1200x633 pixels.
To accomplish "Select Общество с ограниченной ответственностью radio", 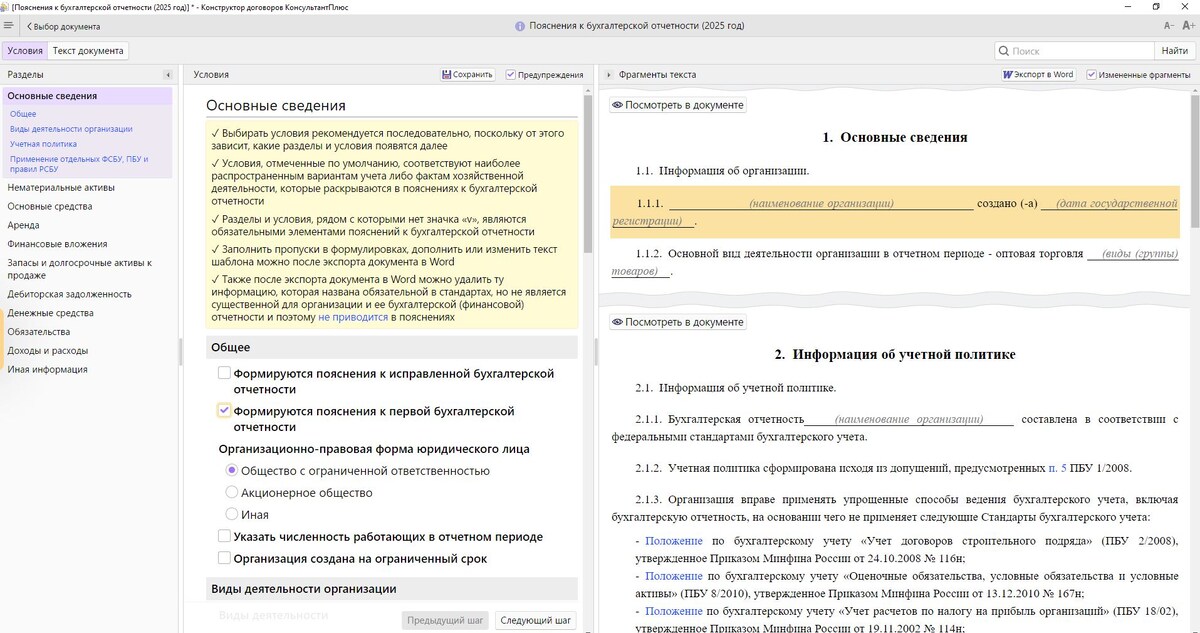I will tap(232, 470).
